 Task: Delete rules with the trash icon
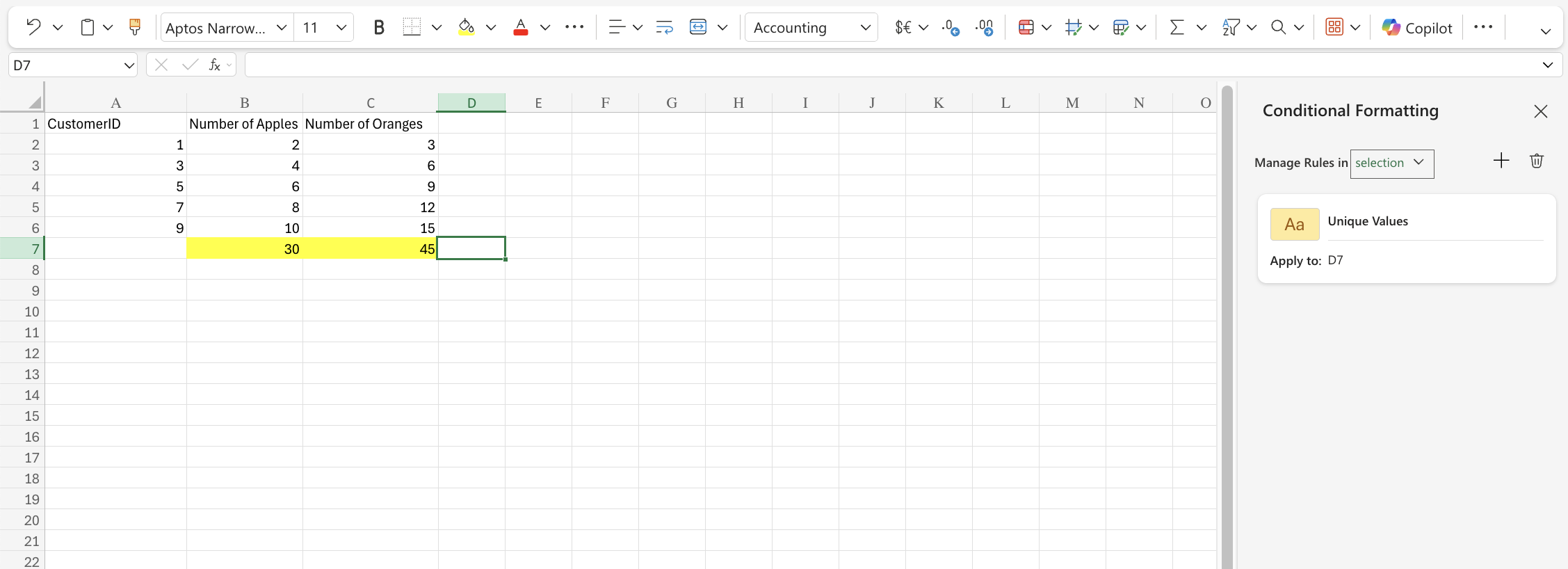pyautogui.click(x=1537, y=161)
